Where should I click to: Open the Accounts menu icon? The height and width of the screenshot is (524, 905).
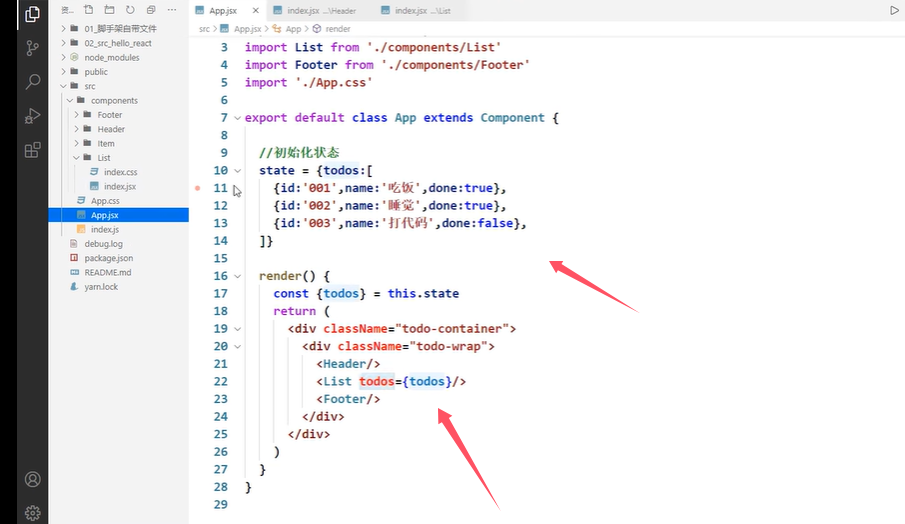[x=33, y=480]
